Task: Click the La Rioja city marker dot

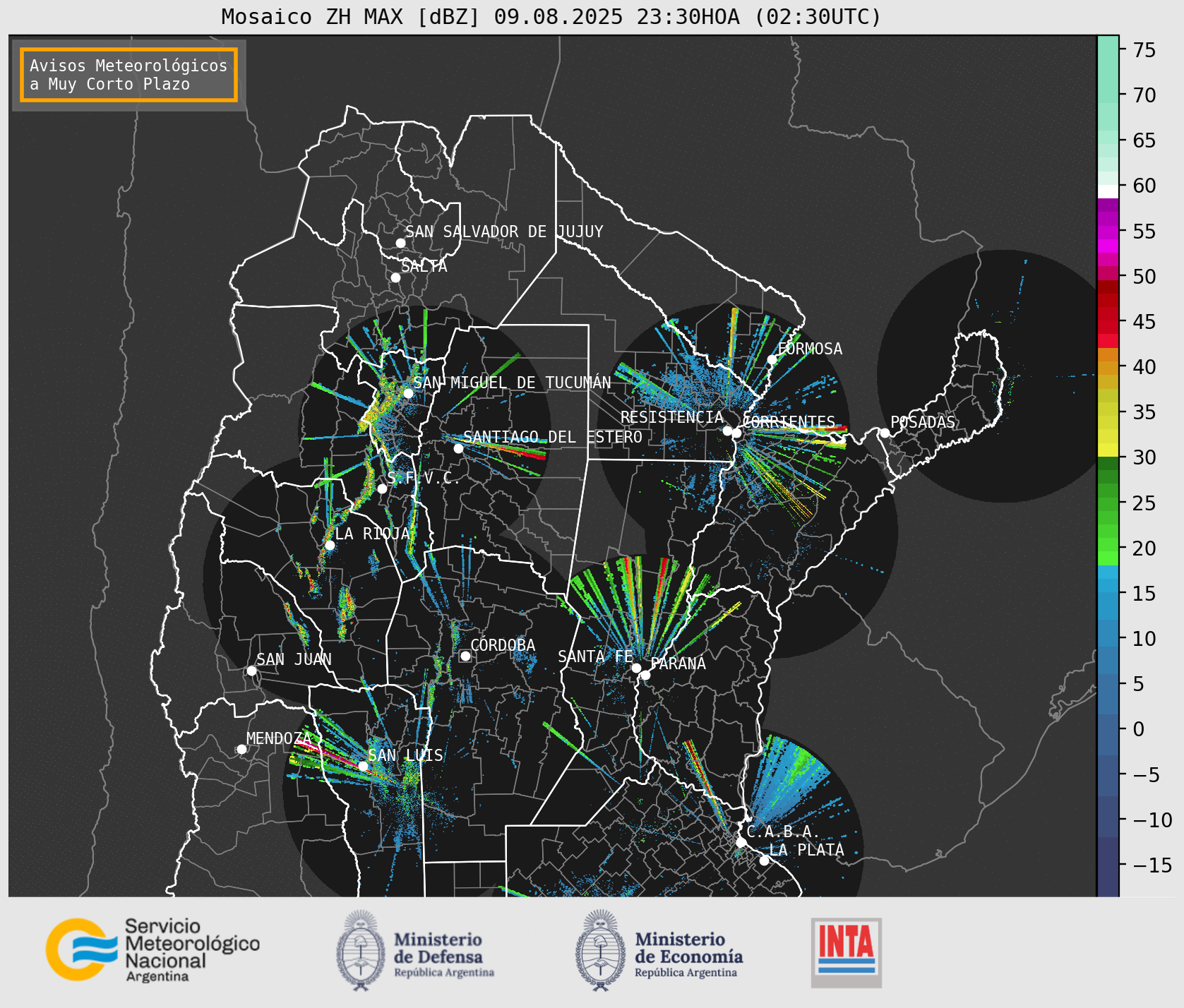Action: point(330,545)
